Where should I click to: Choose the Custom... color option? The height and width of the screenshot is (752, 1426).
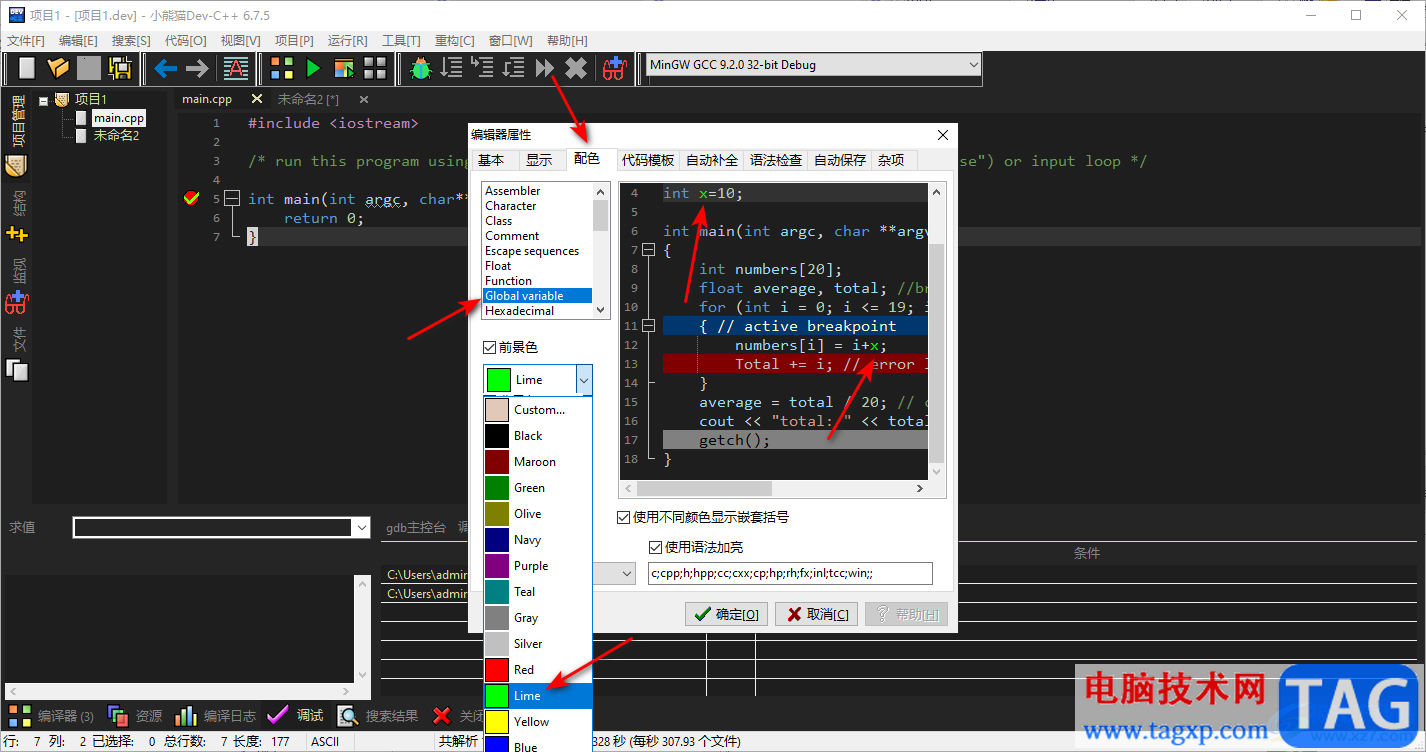pos(538,410)
